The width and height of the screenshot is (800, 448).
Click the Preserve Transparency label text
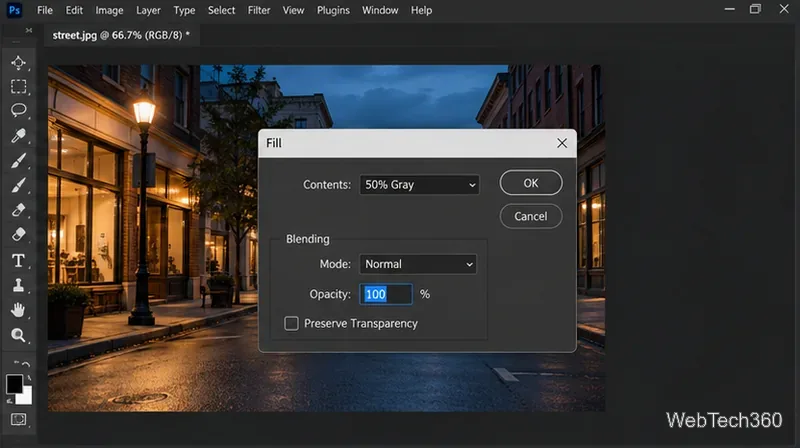(x=361, y=323)
